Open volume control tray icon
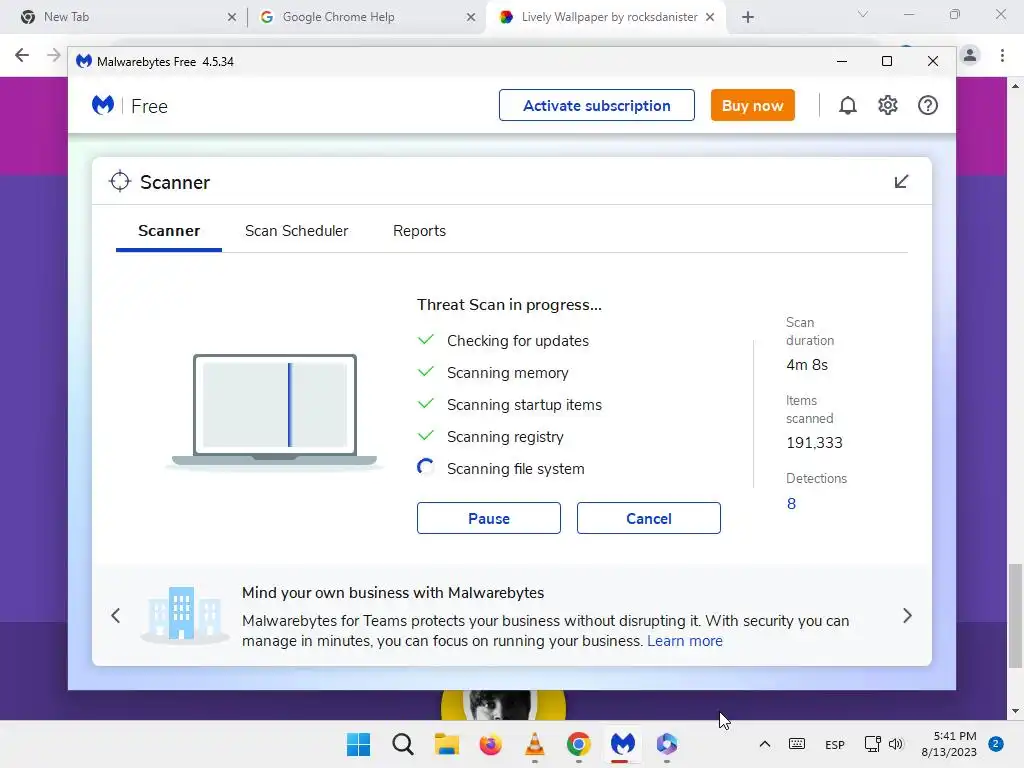Image resolution: width=1024 pixels, height=768 pixels. coord(896,744)
